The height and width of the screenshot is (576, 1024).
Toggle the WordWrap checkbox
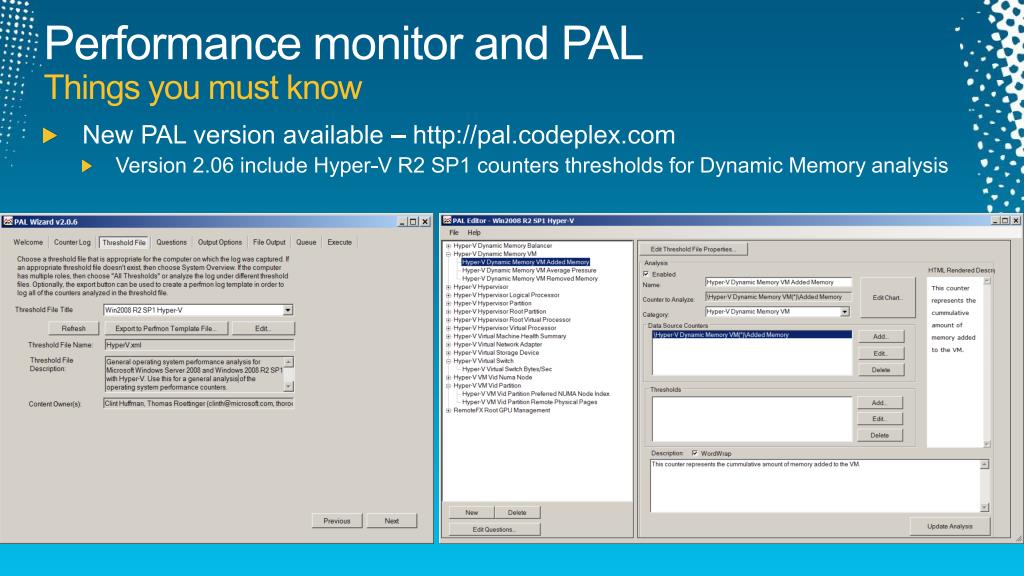coord(695,453)
